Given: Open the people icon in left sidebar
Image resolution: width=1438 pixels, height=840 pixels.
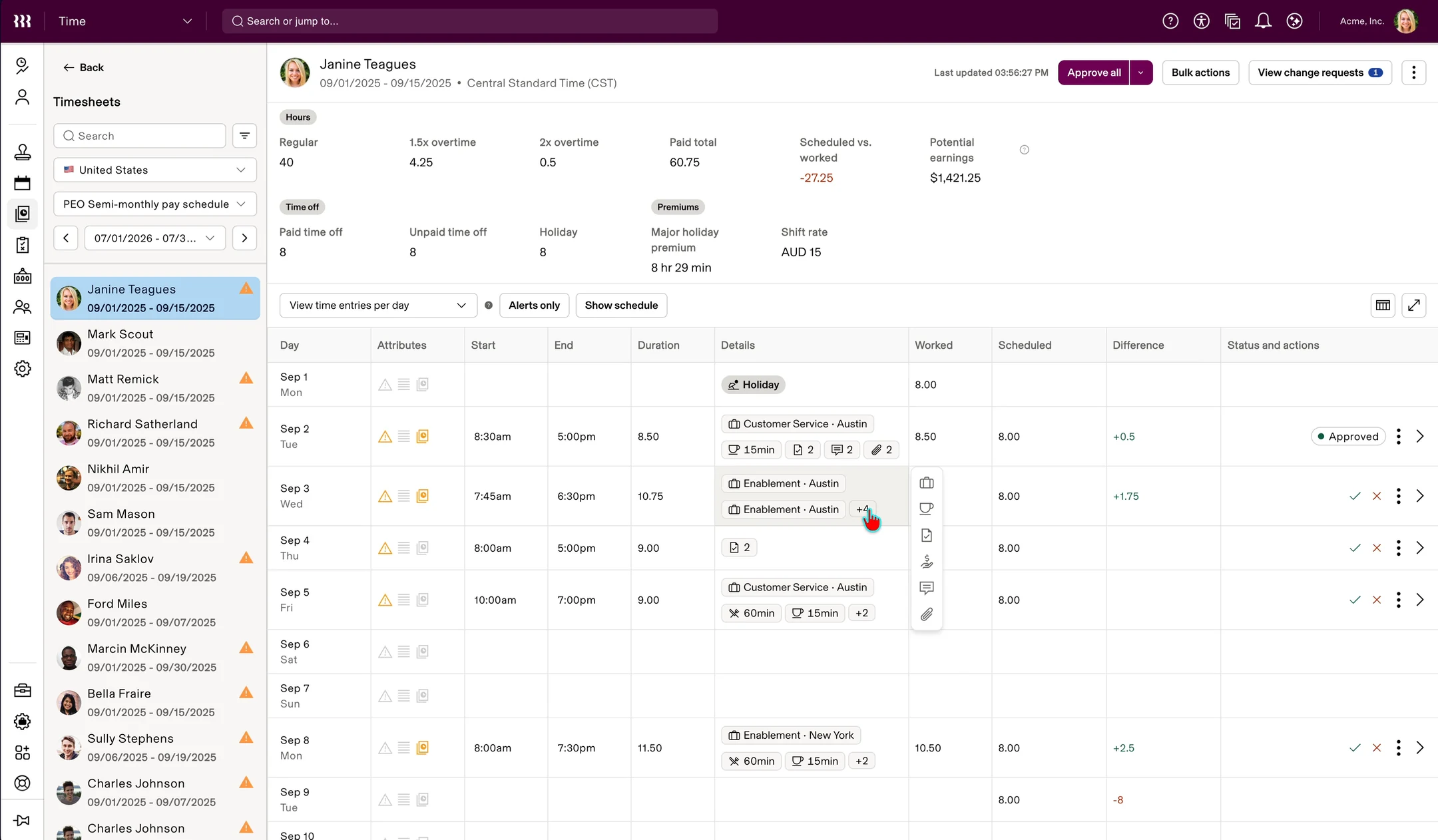Looking at the screenshot, I should pyautogui.click(x=23, y=307).
